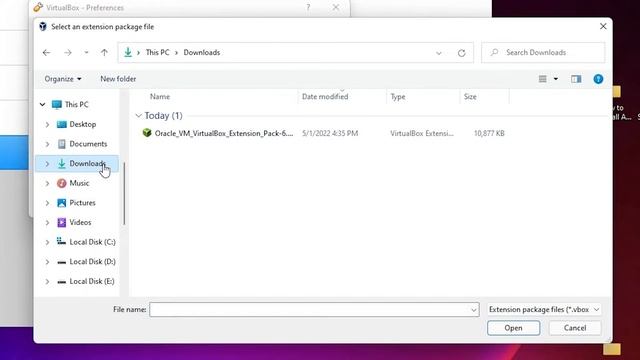Screen dimensions: 640x360
Task: Go up one folder level
Action: [104, 53]
